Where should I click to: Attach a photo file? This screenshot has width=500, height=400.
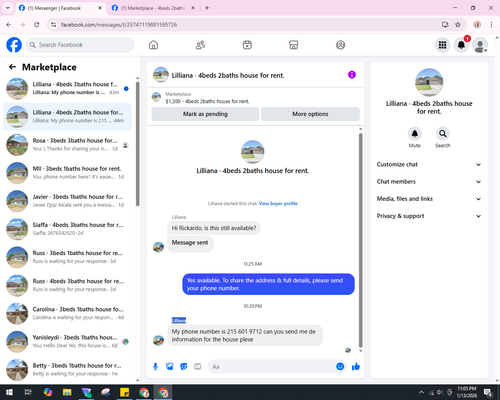(x=170, y=367)
